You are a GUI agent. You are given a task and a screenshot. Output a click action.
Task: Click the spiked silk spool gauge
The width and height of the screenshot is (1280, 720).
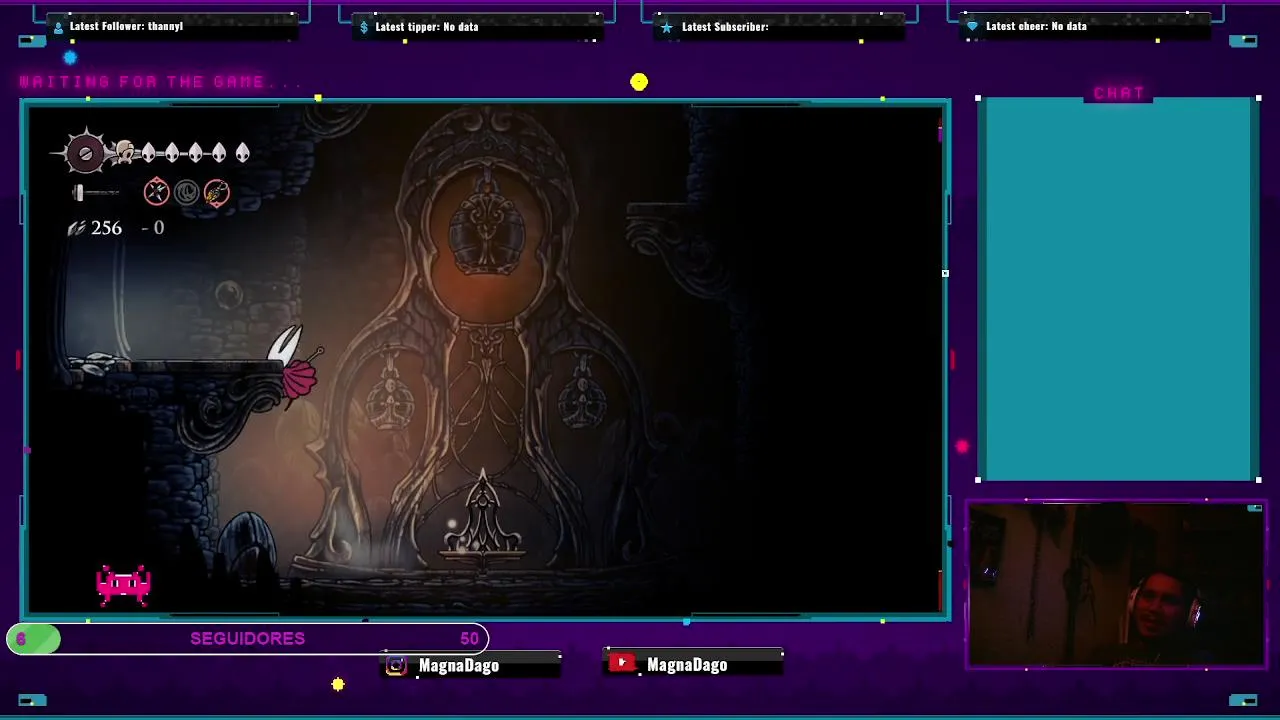(85, 153)
